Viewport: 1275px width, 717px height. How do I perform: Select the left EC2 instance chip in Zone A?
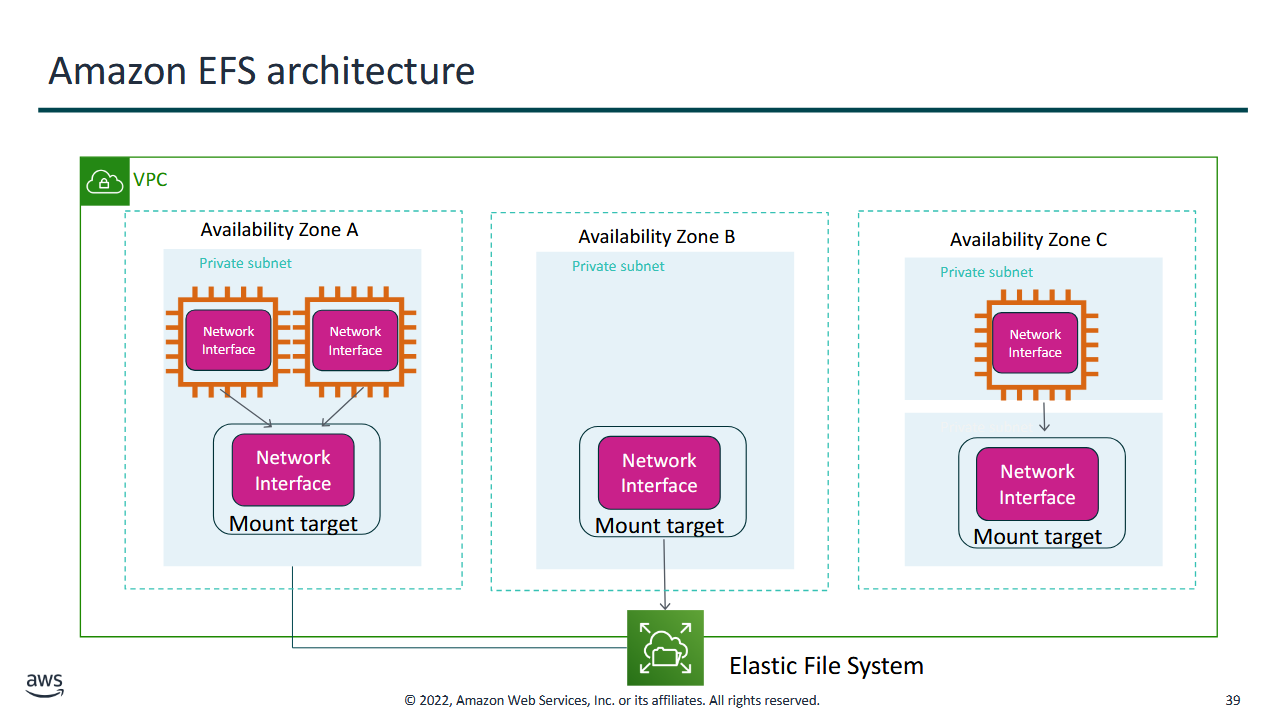pos(228,341)
